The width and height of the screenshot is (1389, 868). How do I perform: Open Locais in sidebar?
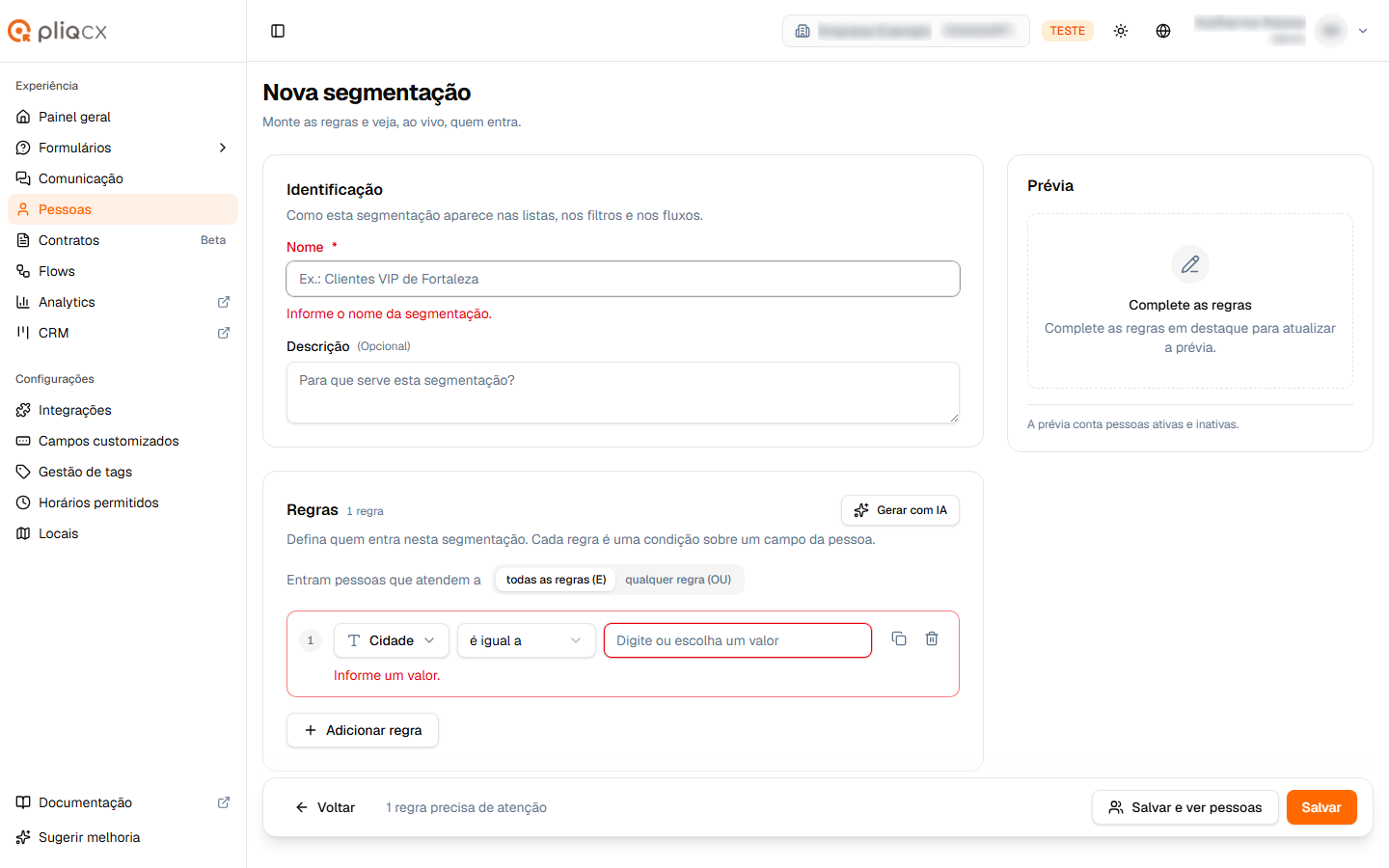tap(123, 533)
